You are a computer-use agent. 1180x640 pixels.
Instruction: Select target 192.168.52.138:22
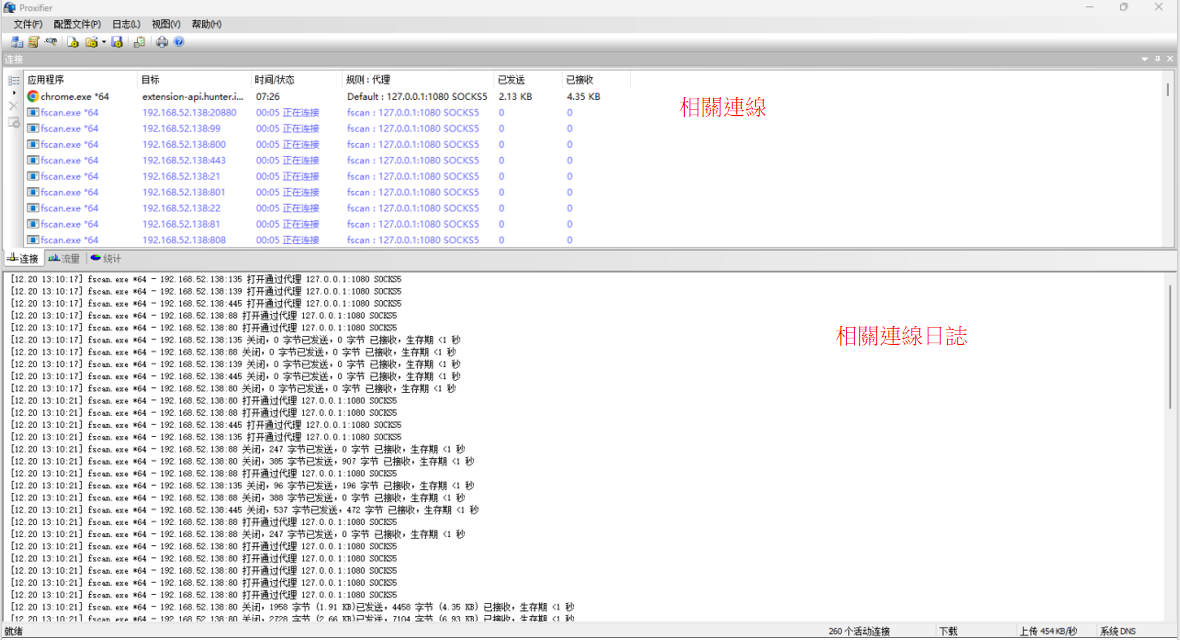point(181,208)
